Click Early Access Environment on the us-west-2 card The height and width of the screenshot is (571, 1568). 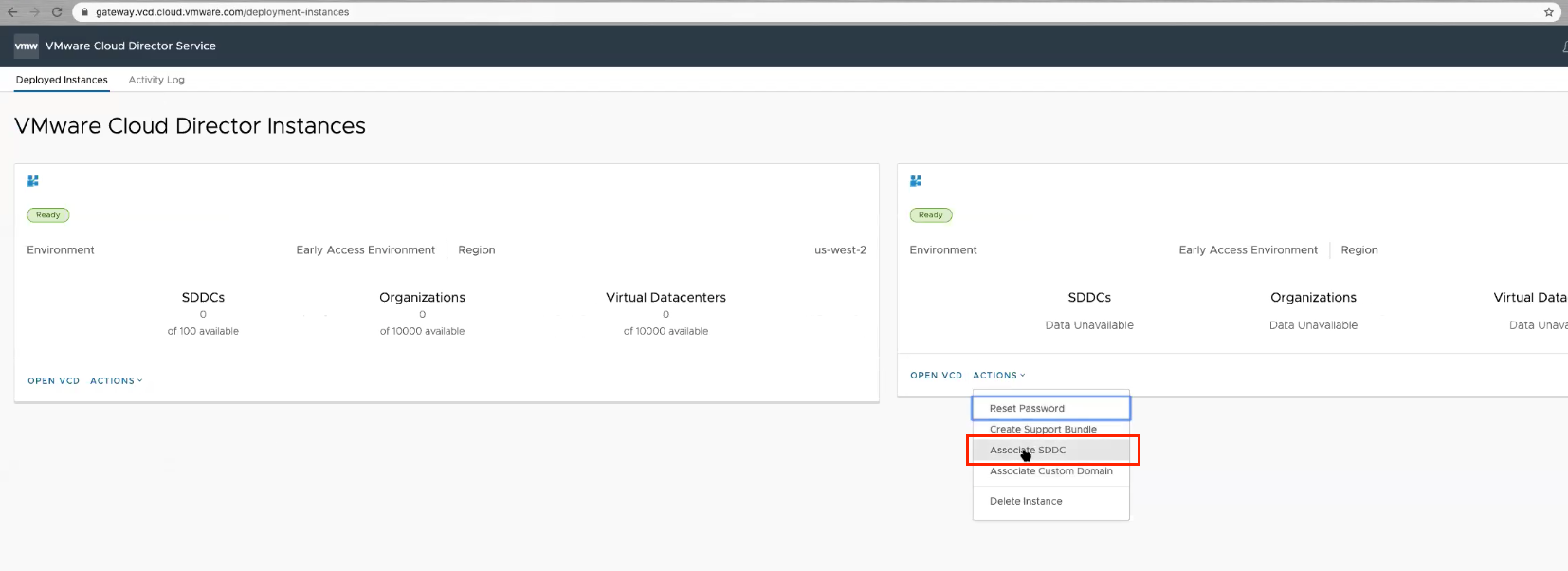pos(366,249)
